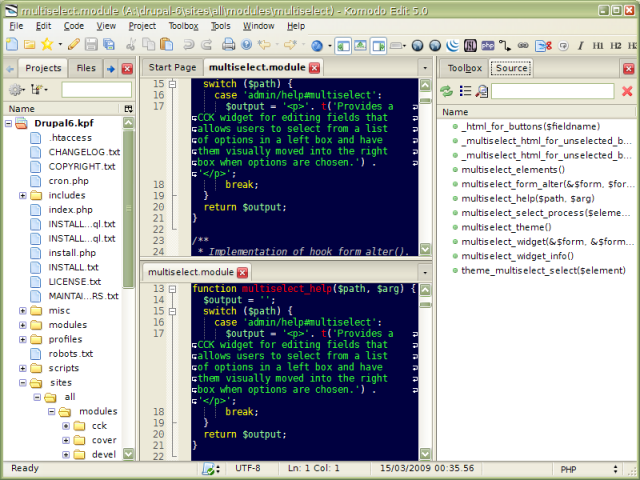Close the top multiselect.module tab
Screen dimensions: 640x480
coord(314,68)
